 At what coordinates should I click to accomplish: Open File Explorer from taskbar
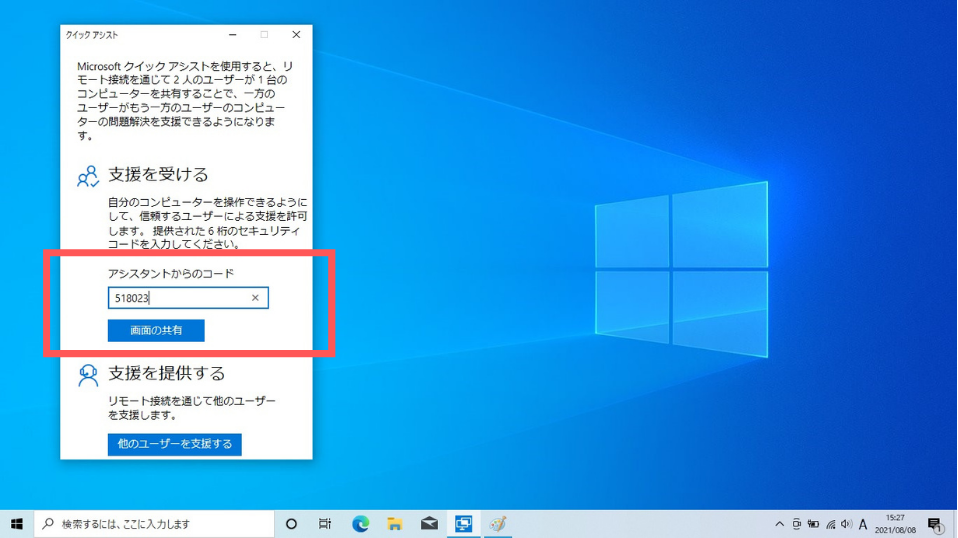point(395,524)
